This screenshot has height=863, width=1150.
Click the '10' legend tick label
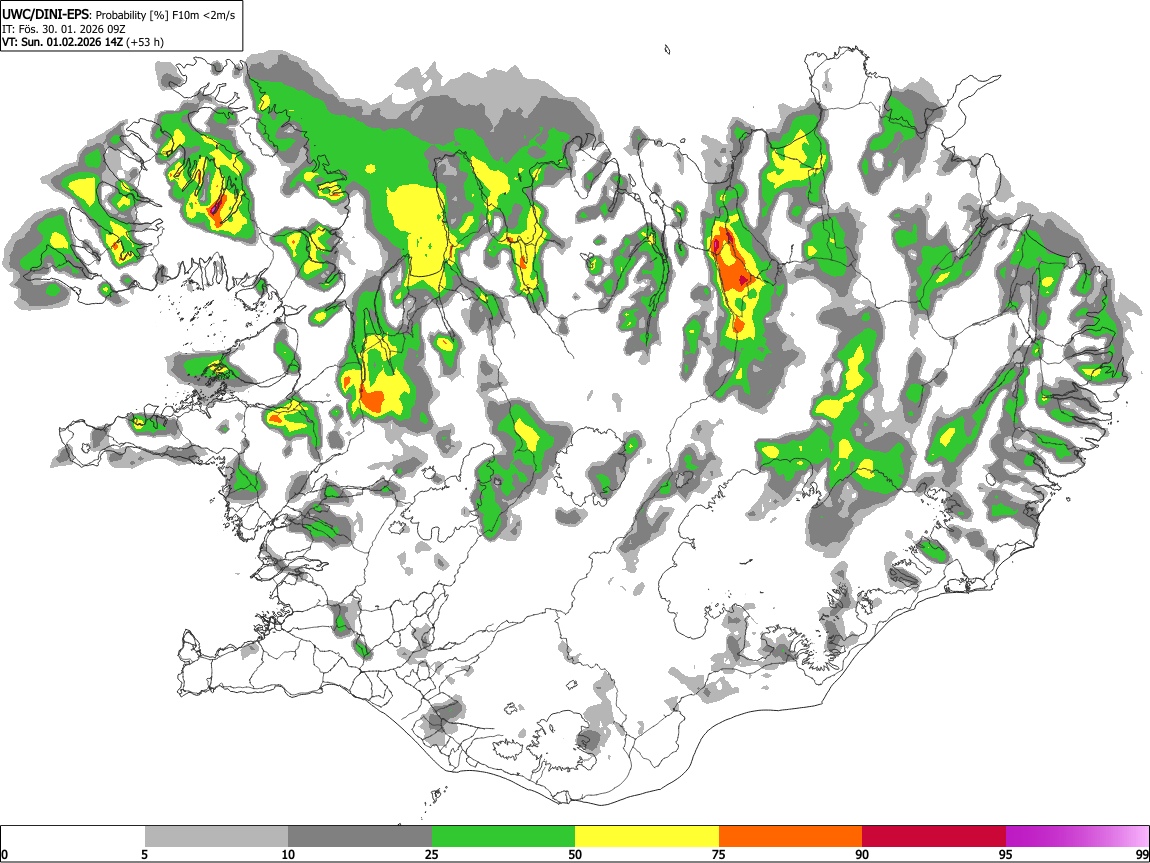click(x=288, y=854)
